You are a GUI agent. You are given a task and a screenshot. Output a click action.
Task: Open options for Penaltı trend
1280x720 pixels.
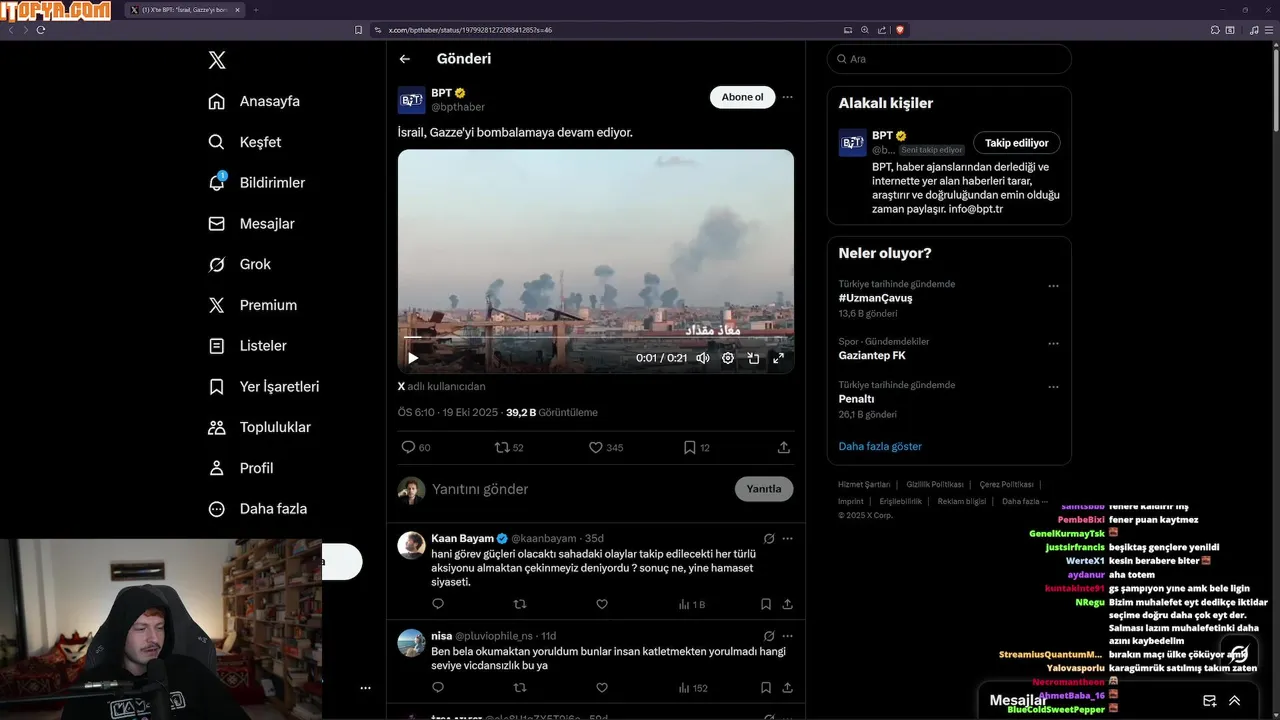pos(1053,387)
